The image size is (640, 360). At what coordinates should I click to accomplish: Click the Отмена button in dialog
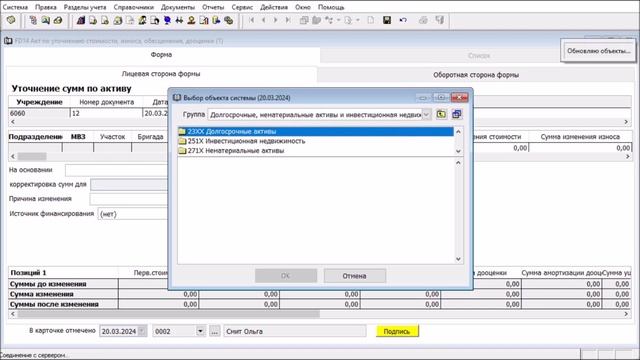tap(354, 276)
